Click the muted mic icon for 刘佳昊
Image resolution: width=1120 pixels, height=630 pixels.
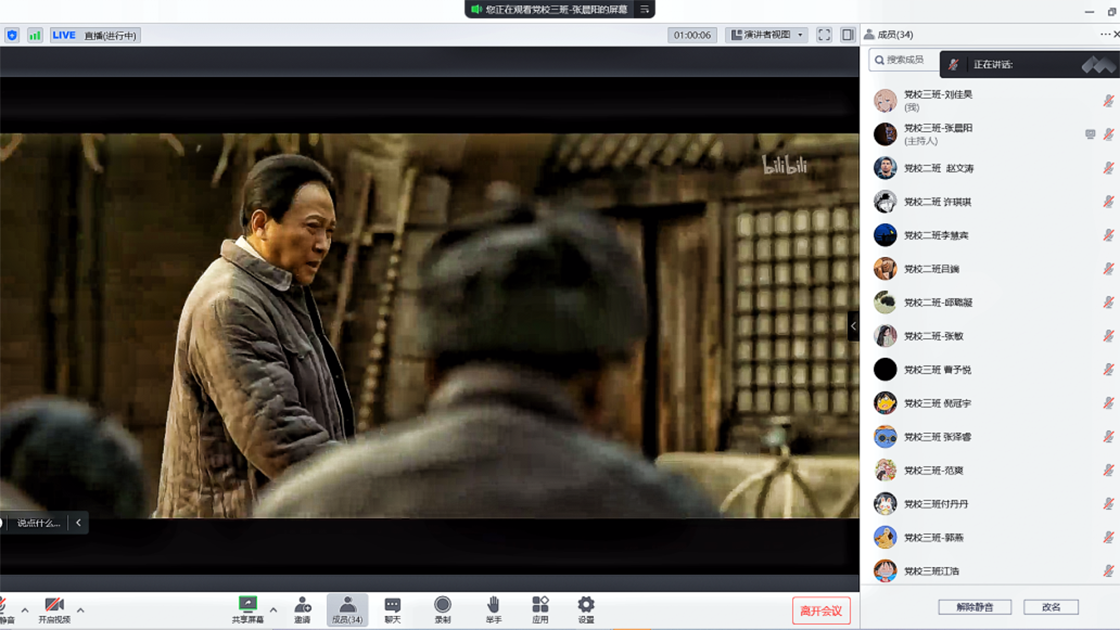1109,101
